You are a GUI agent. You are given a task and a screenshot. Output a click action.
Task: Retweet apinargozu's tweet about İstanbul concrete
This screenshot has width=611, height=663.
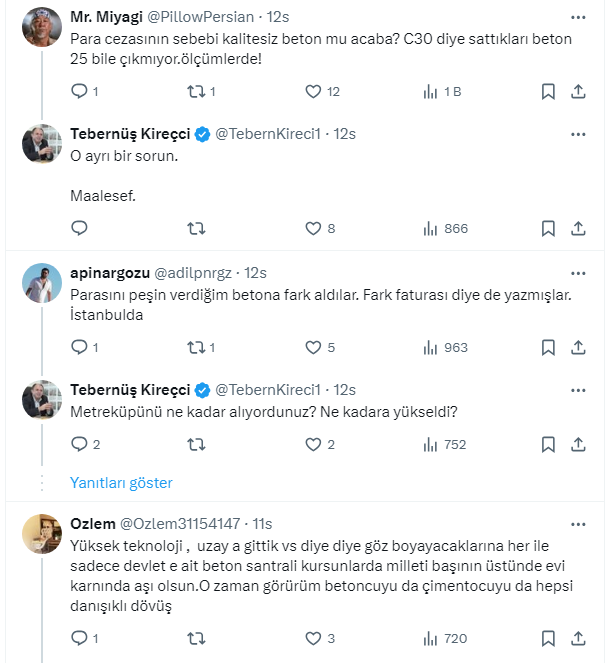coord(196,348)
